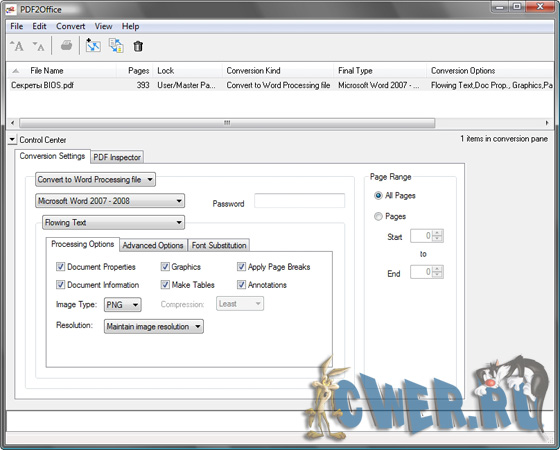The height and width of the screenshot is (450, 560).
Task: Toggle the Apply Page Breaks checkbox
Action: tap(241, 267)
